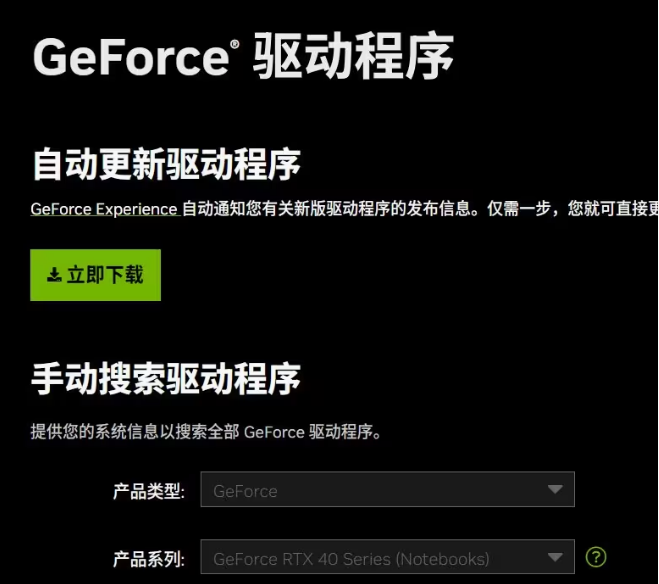Select the GeForce value in product type
The image size is (659, 584).
coord(245,491)
